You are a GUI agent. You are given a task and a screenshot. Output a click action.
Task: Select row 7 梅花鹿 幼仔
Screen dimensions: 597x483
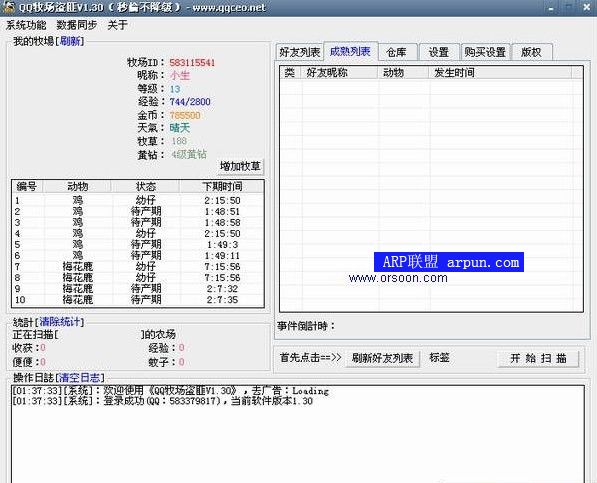coord(138,266)
